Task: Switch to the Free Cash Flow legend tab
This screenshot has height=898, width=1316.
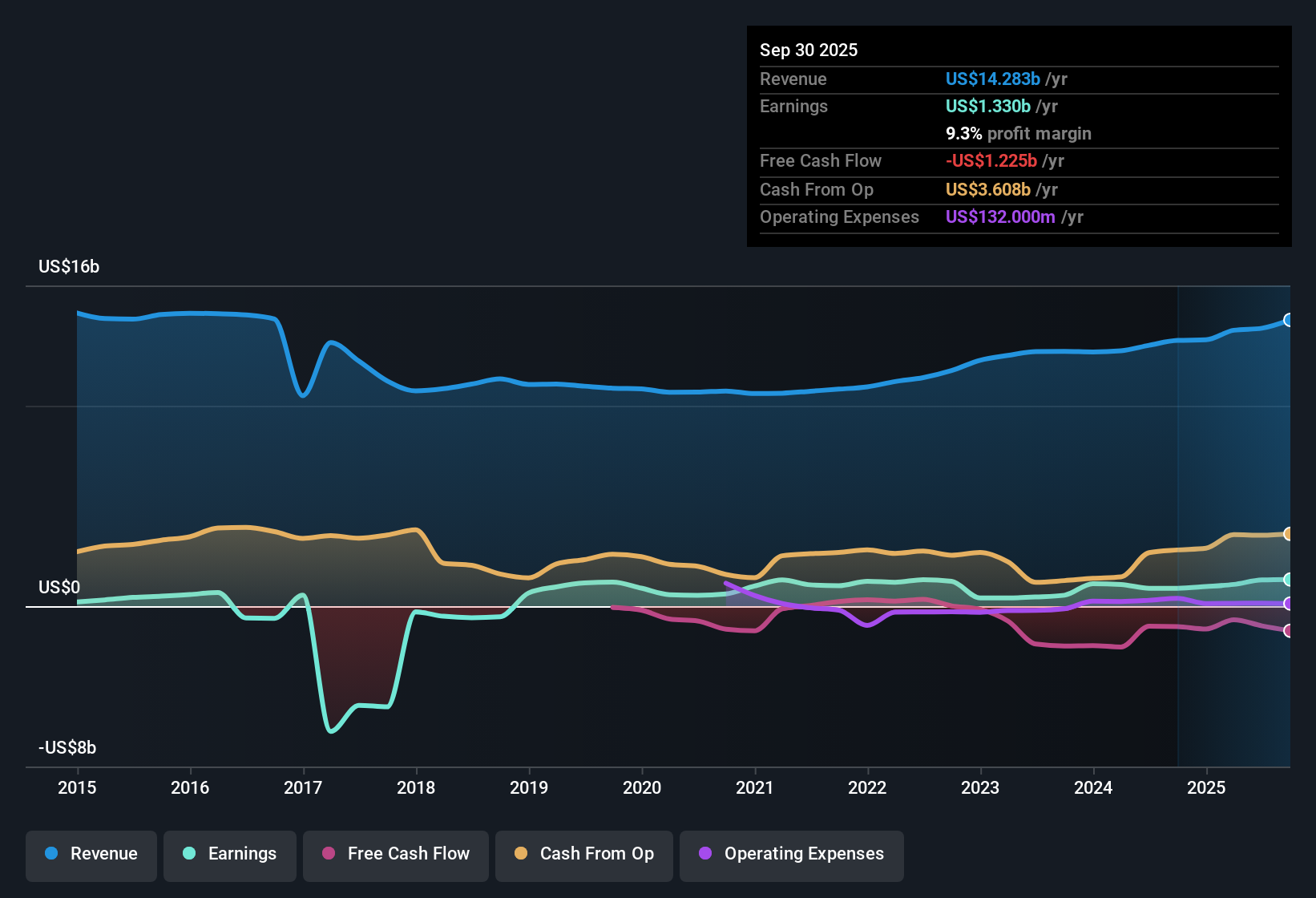Action: (395, 854)
